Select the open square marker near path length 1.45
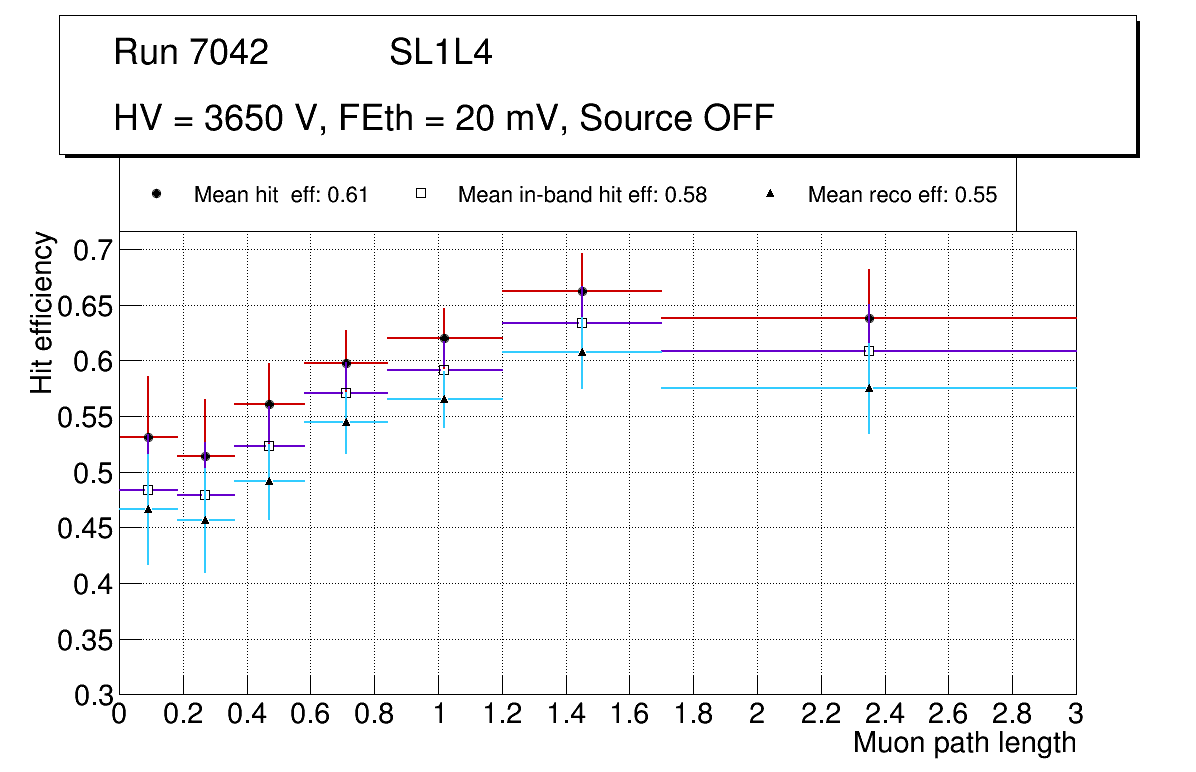This screenshot has width=1196, height=772. (582, 323)
